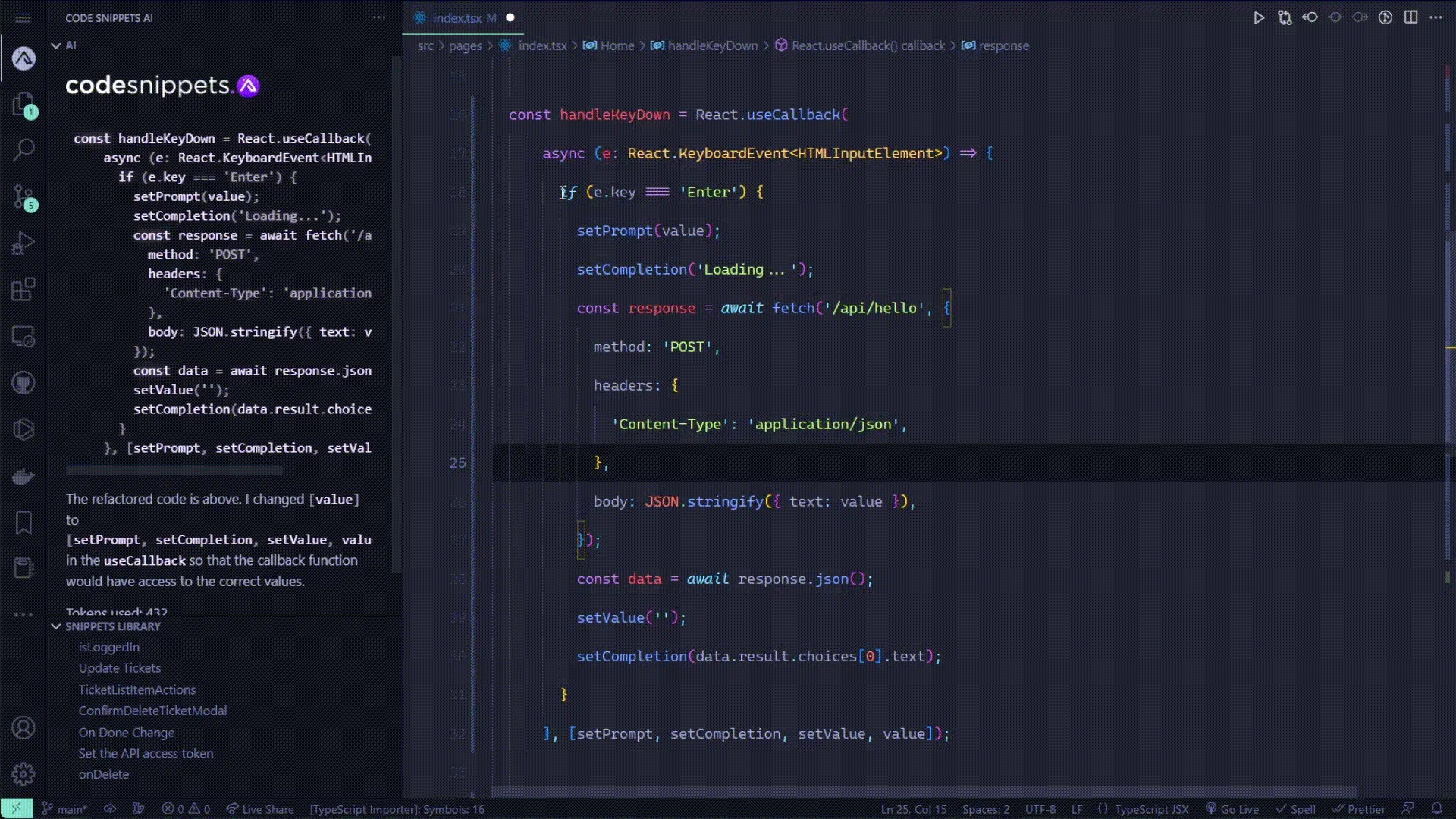The width and height of the screenshot is (1456, 819).
Task: Open the ConfirmDeleteTicketModal snippet
Action: [x=152, y=711]
